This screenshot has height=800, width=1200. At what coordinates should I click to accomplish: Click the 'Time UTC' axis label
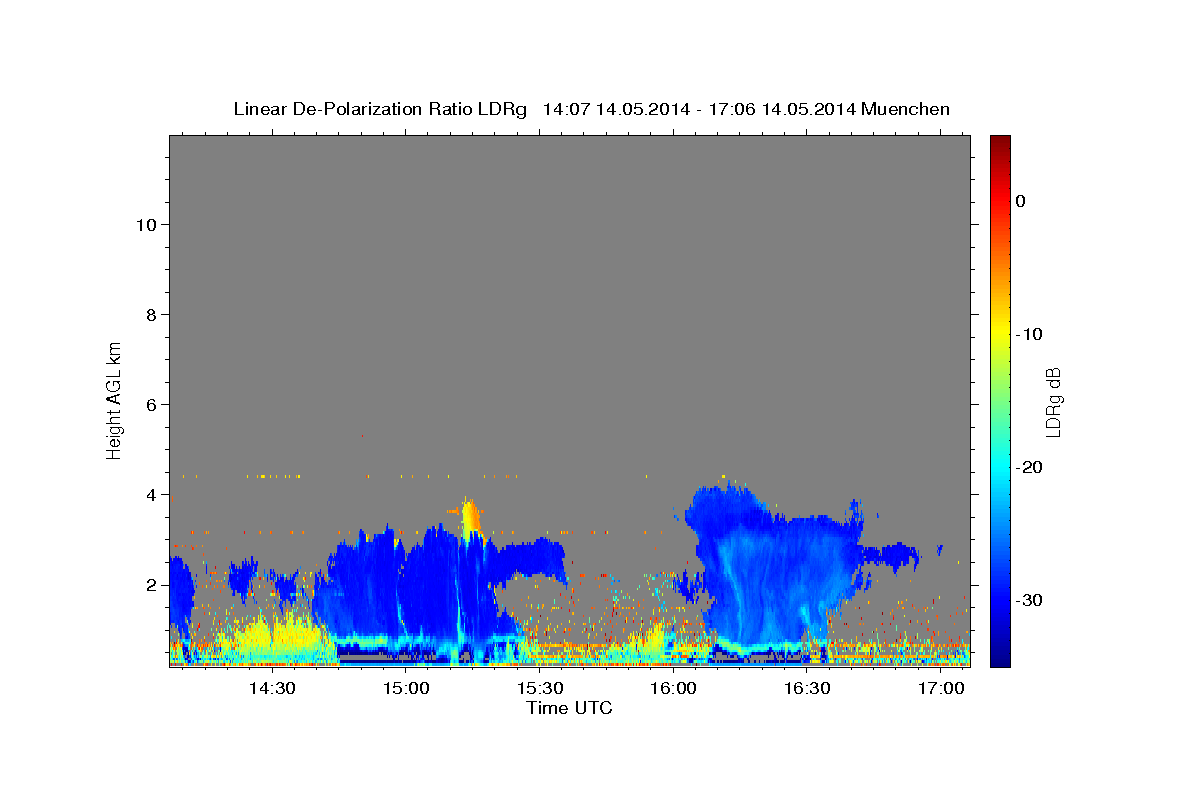(569, 708)
